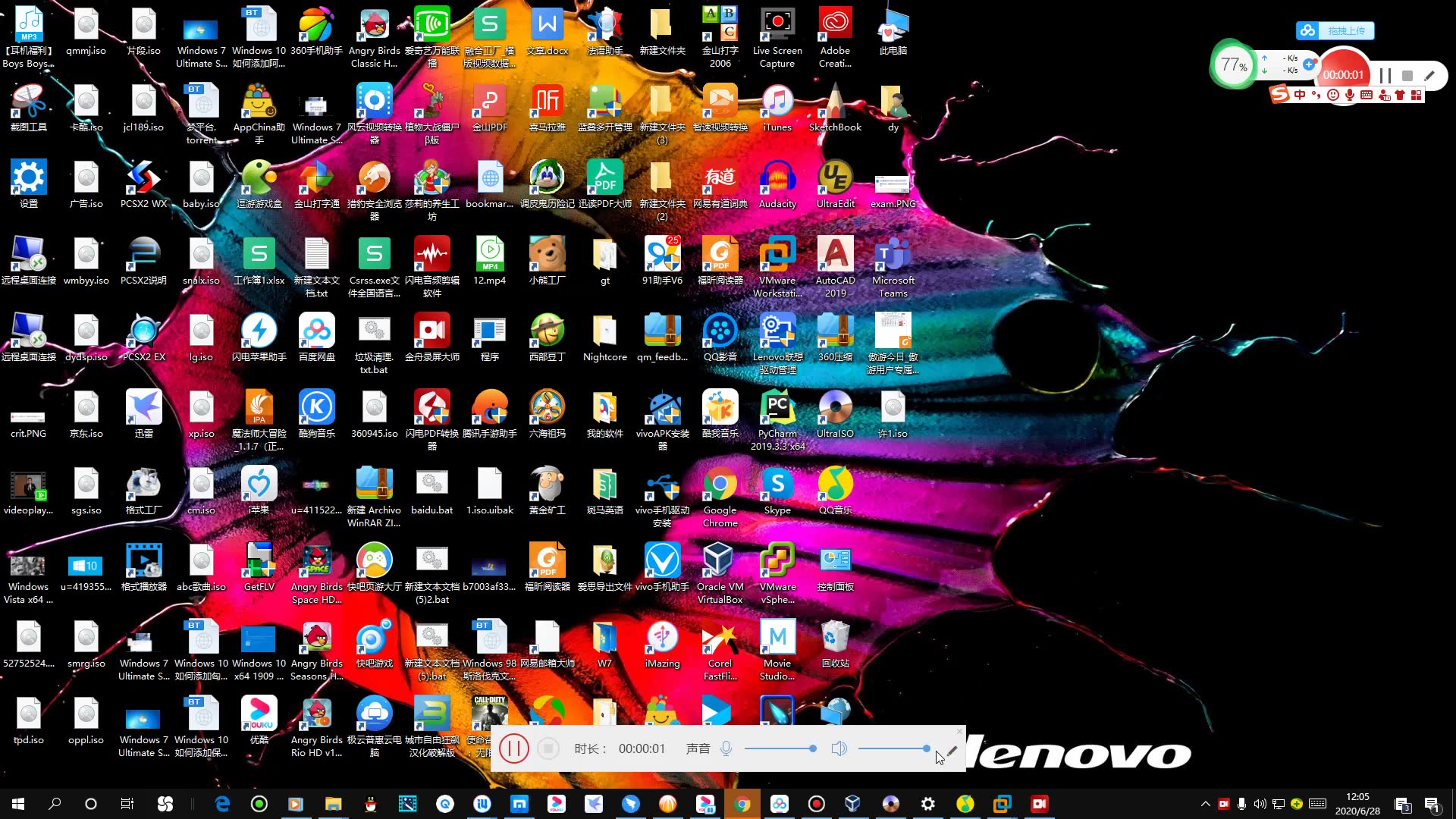Viewport: 1456px width, 819px height.
Task: Open the 文章.docx desktop file
Action: point(547,32)
